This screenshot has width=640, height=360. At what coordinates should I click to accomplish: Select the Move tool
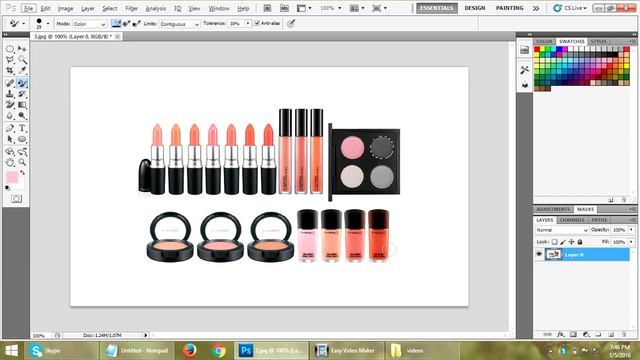coord(22,49)
